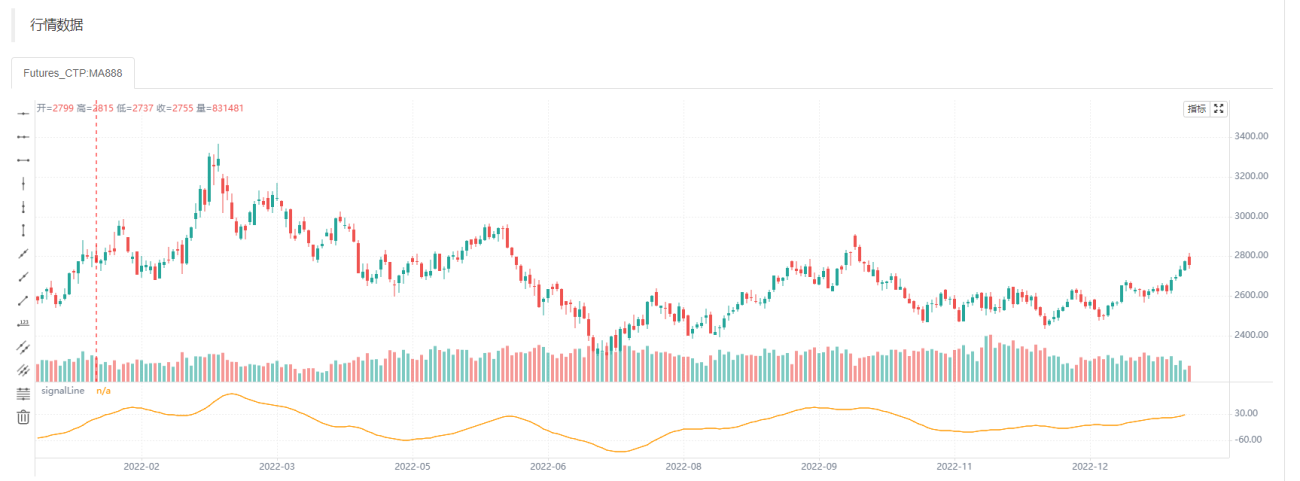Click the 3400.00 price axis label
The height and width of the screenshot is (481, 1300).
[x=1252, y=136]
